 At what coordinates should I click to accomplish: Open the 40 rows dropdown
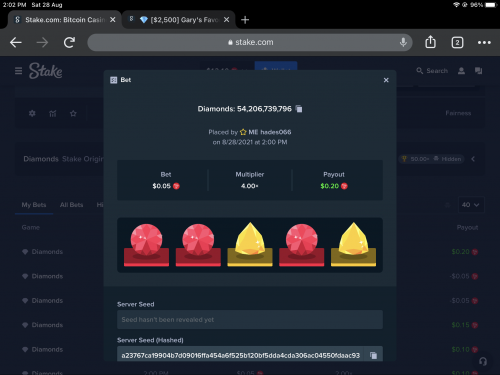pyautogui.click(x=471, y=205)
